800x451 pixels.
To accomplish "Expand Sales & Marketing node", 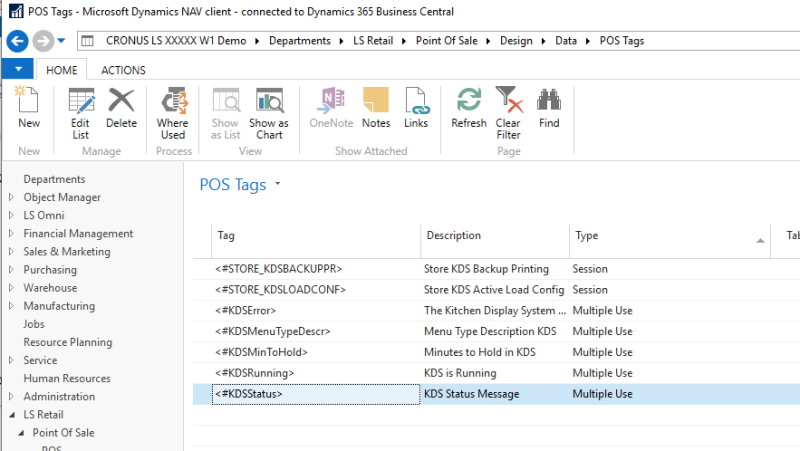I will click(x=11, y=252).
